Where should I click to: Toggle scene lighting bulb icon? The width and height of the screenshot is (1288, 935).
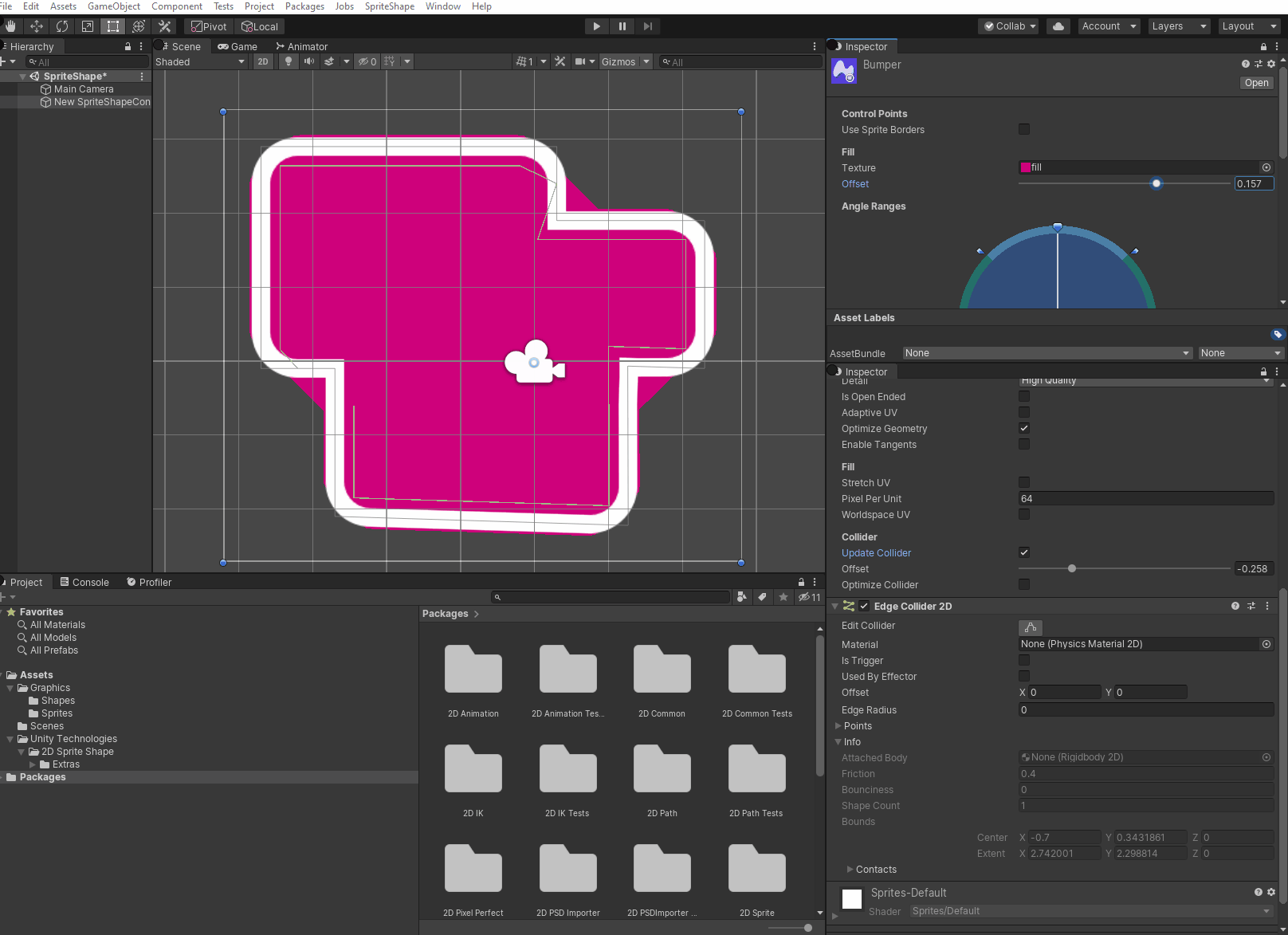(289, 61)
